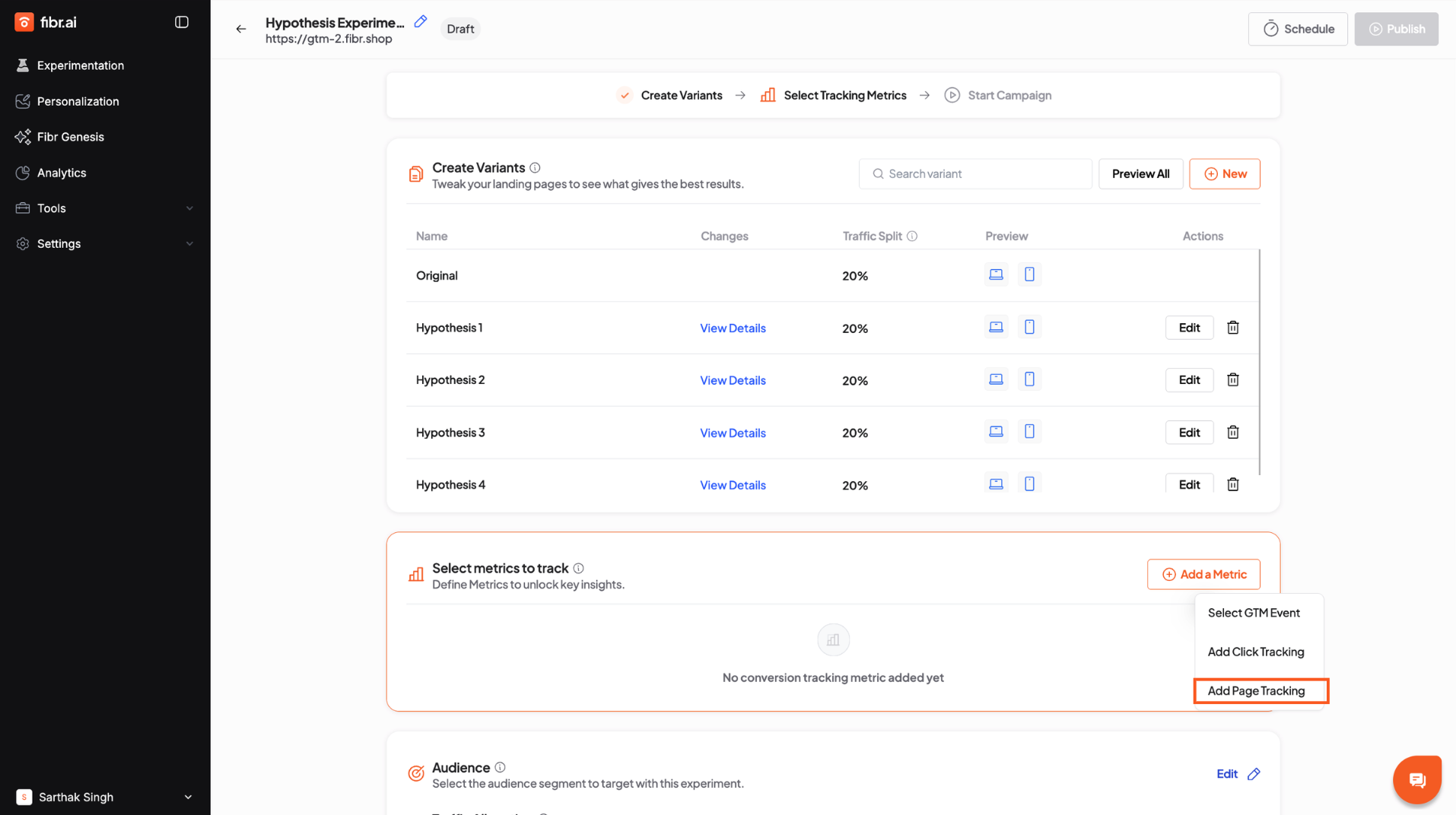Select Add Page Tracking option
This screenshot has width=1456, height=815.
point(1256,691)
